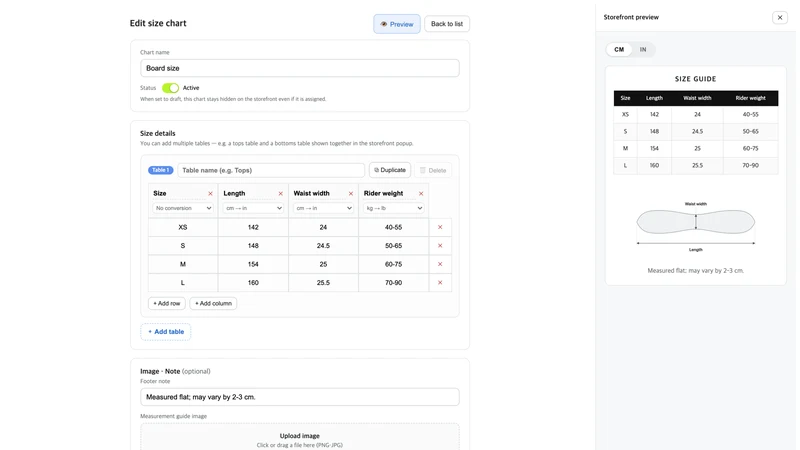Image resolution: width=800 pixels, height=450 pixels.
Task: Delete the M row
Action: click(x=440, y=264)
